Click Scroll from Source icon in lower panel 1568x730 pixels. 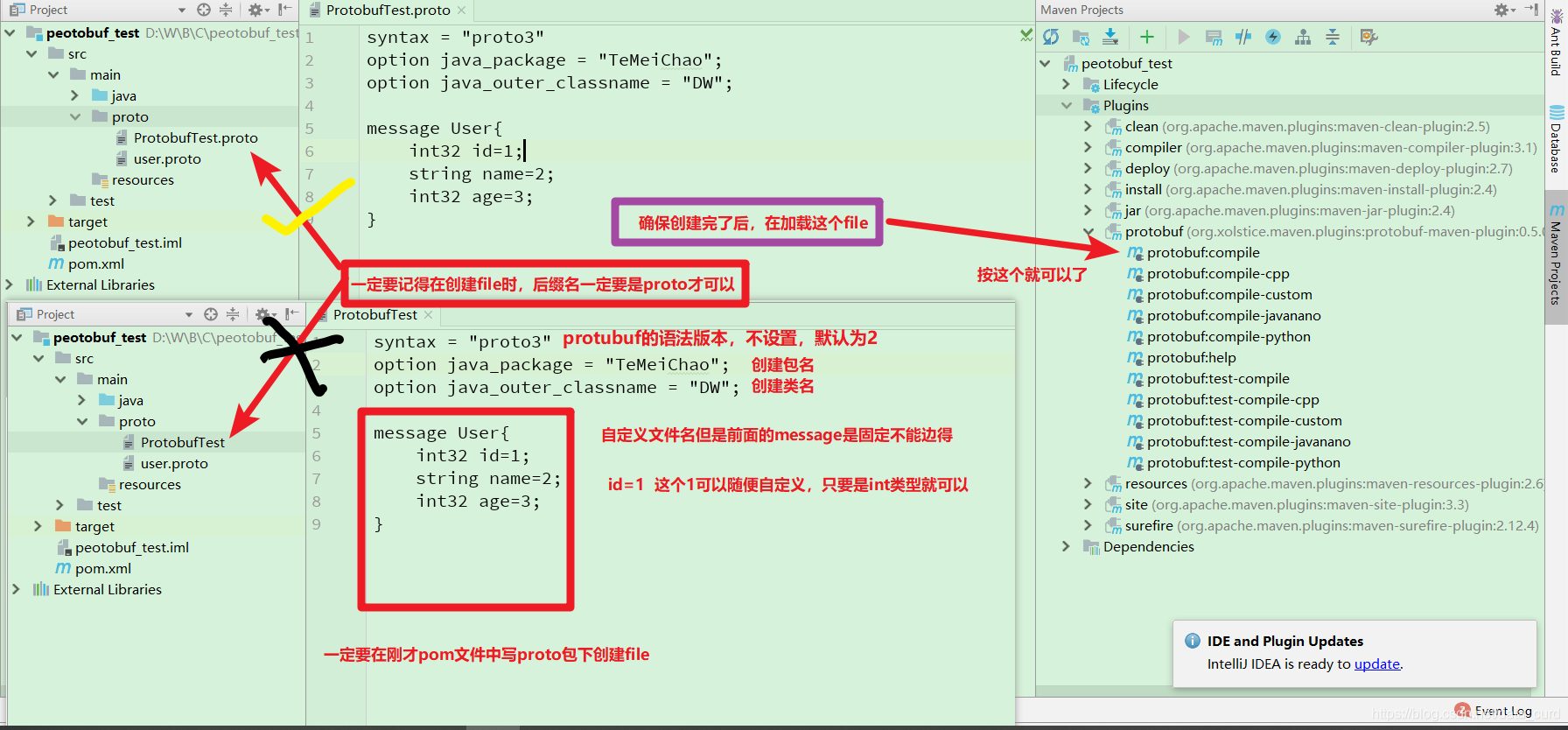tap(211, 315)
